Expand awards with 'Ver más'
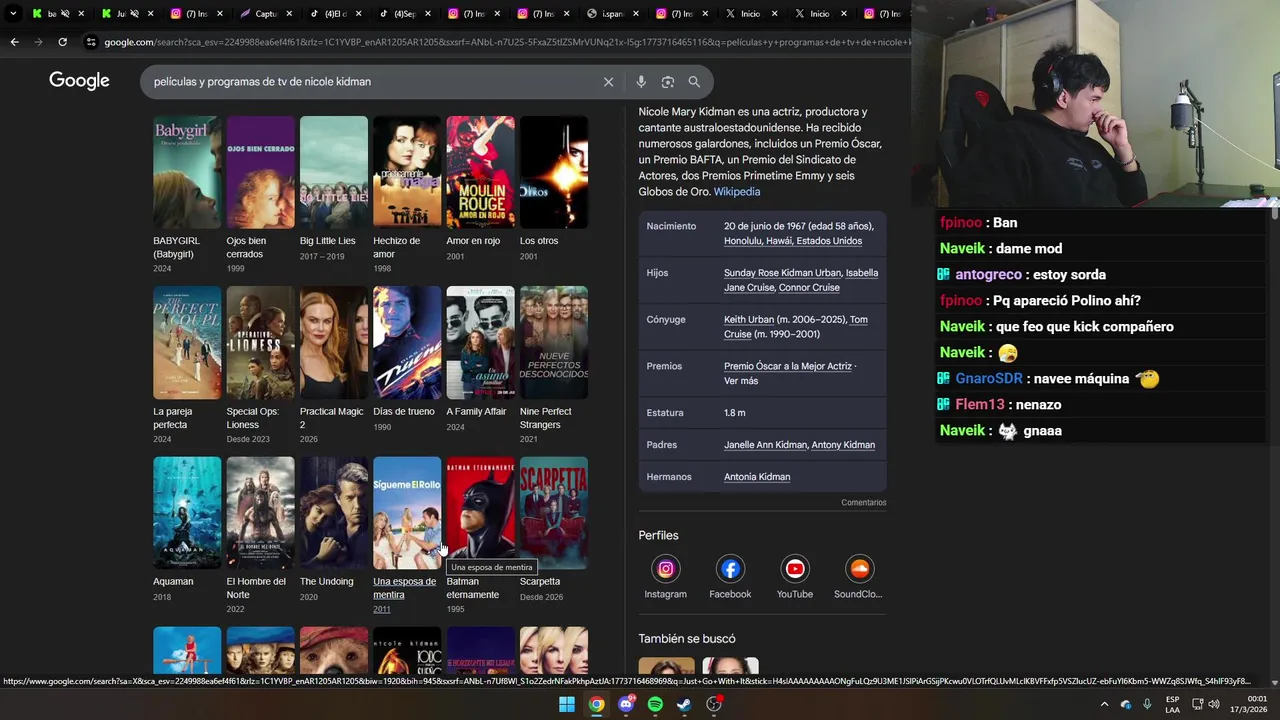This screenshot has width=1280, height=720. [x=740, y=381]
